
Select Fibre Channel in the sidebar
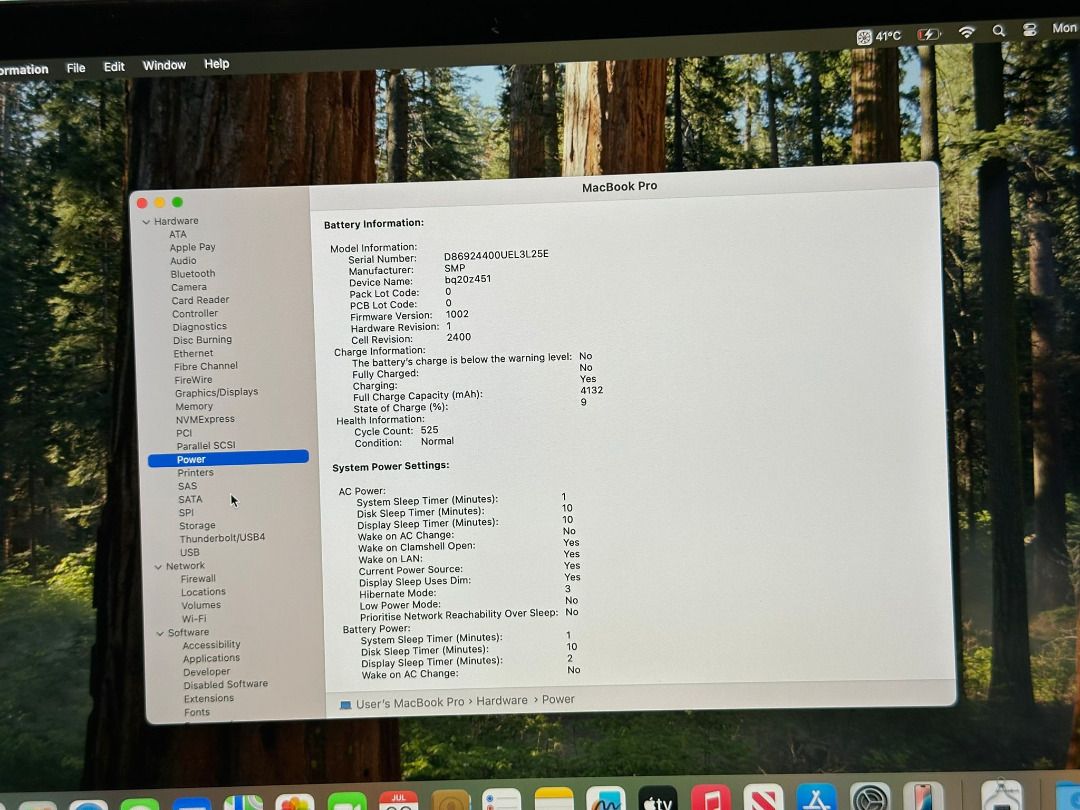(x=206, y=366)
